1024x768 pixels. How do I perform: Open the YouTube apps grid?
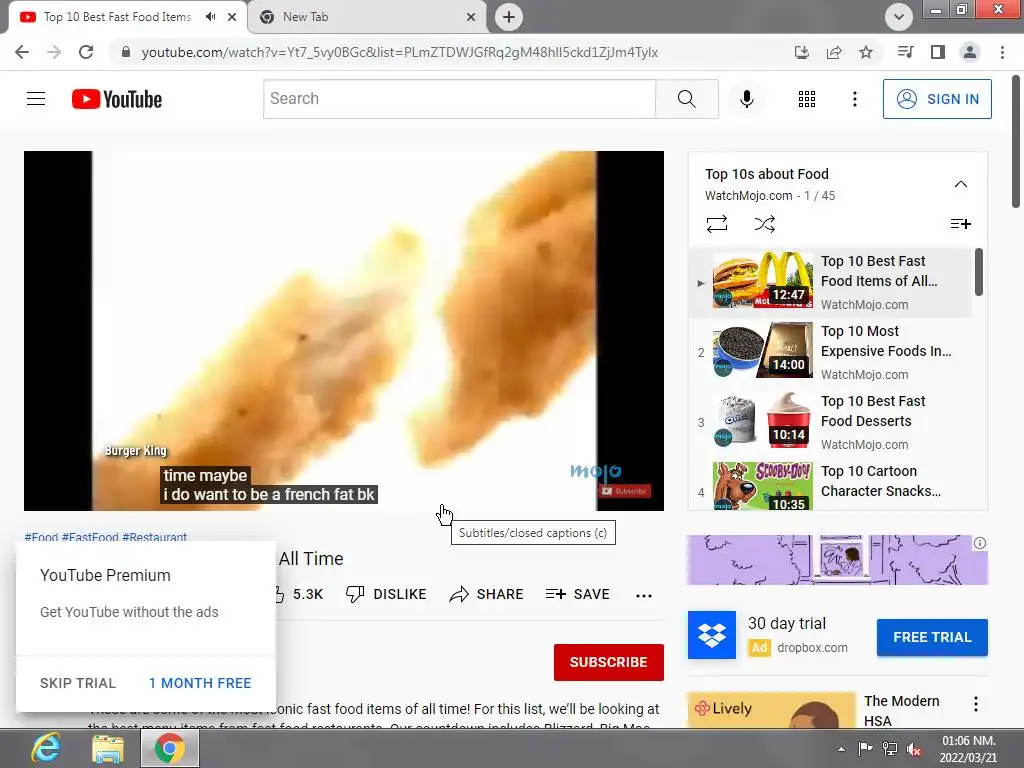807,99
